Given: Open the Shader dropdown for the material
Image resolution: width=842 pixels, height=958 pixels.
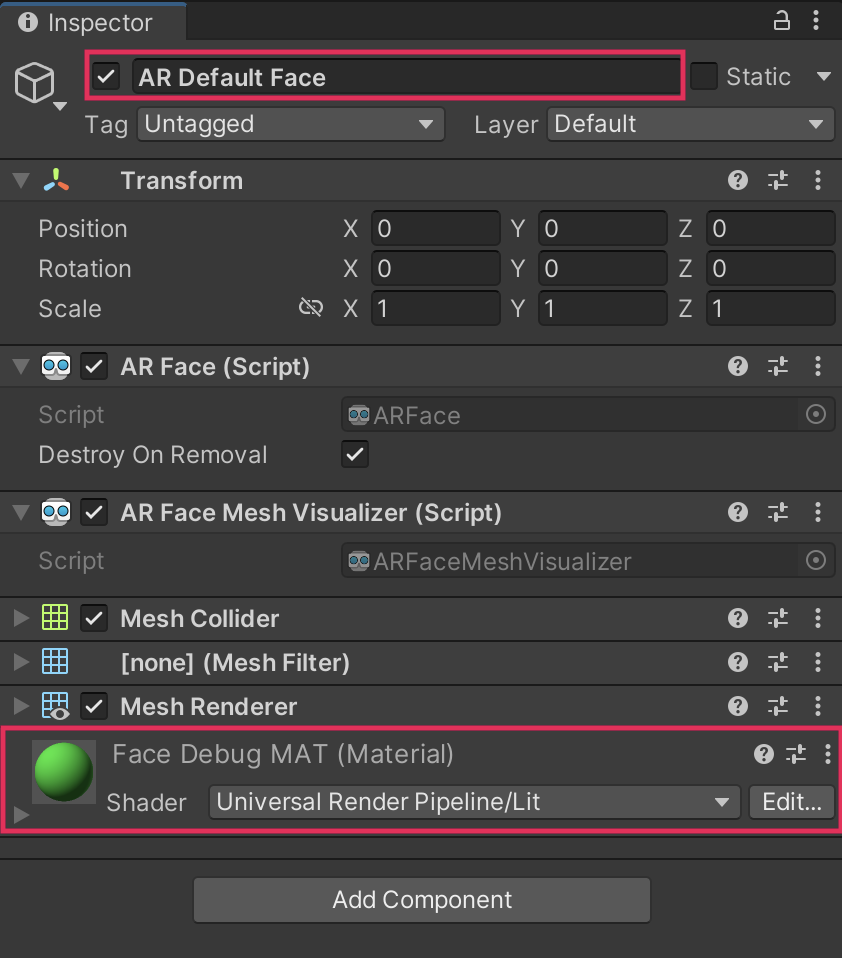Looking at the screenshot, I should (x=474, y=802).
